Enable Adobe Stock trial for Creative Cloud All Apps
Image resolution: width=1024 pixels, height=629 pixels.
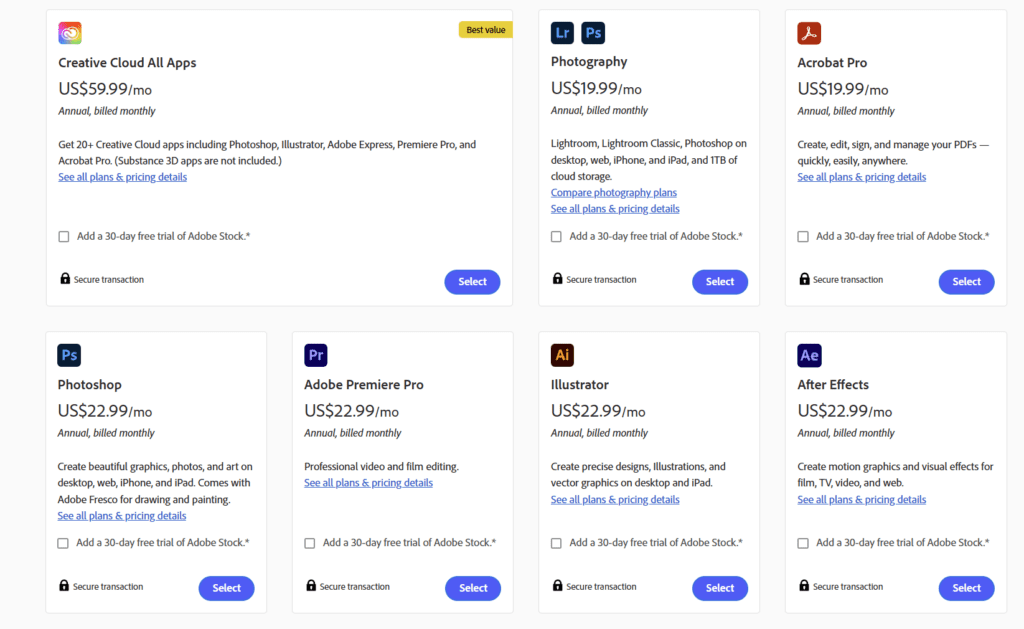tap(63, 236)
